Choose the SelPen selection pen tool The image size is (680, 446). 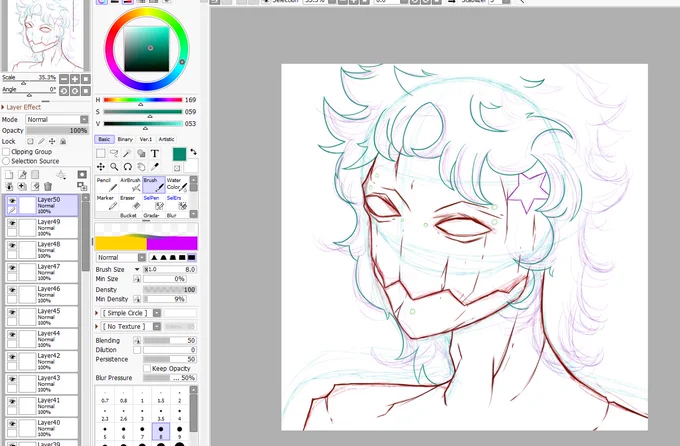(x=154, y=203)
